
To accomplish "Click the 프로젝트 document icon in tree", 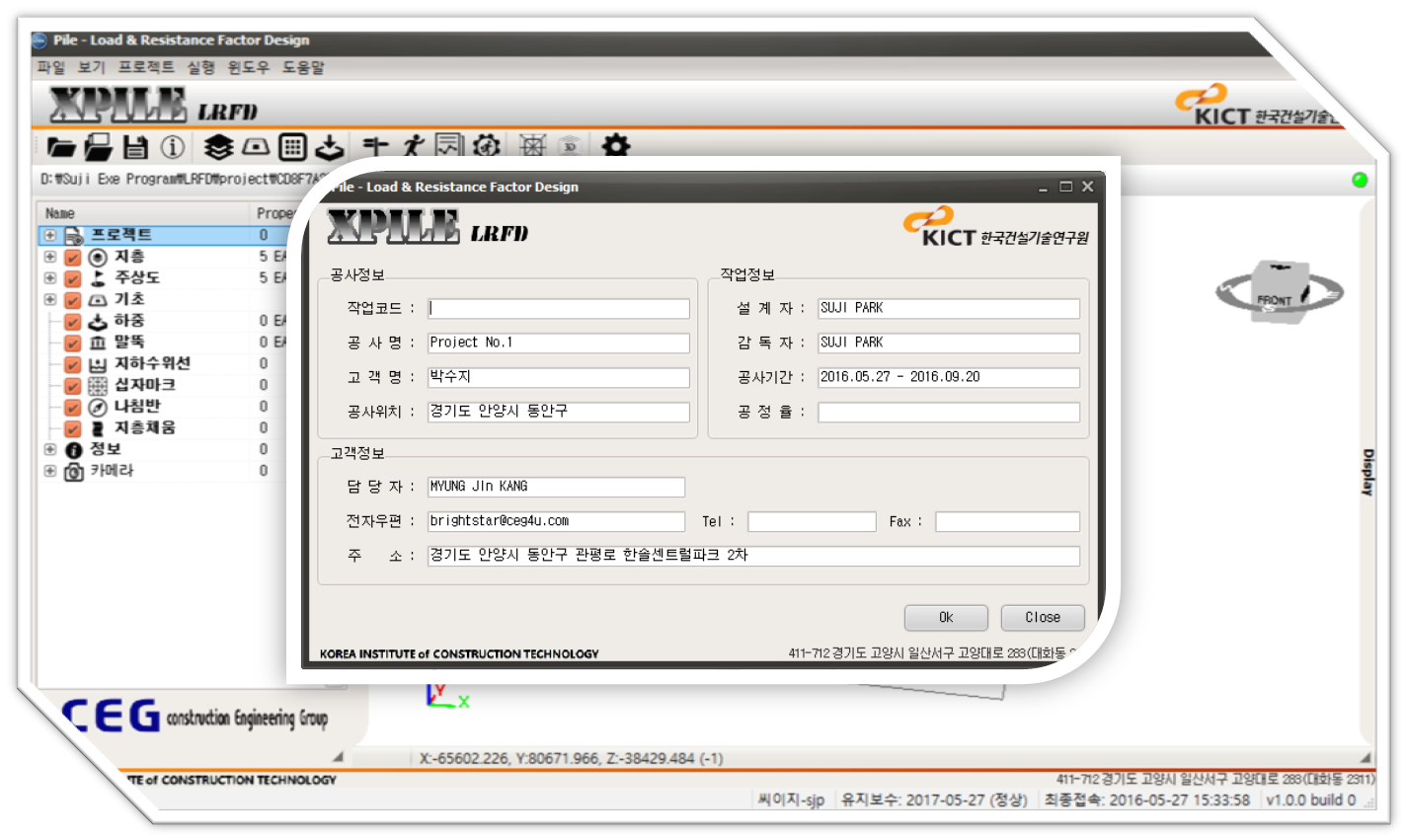I will click(x=74, y=235).
